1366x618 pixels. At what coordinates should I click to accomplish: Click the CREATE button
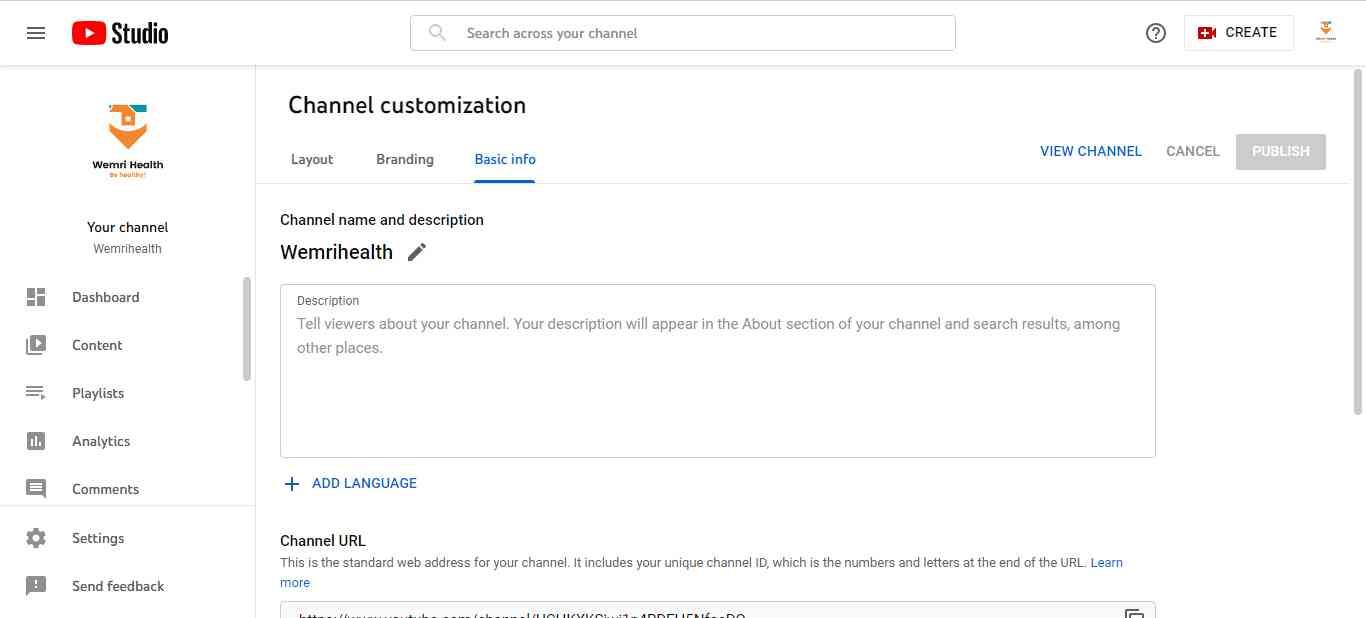coord(1238,33)
